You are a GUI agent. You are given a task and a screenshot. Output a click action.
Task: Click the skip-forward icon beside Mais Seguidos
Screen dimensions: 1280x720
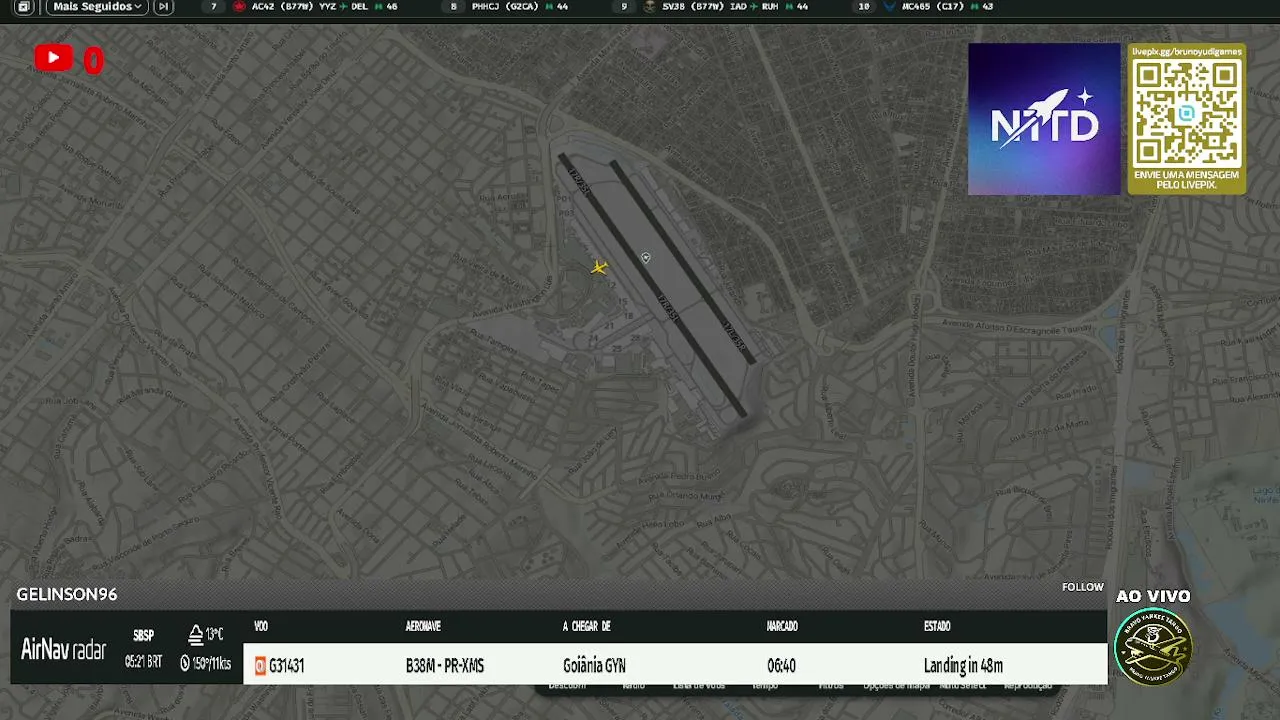[x=163, y=7]
